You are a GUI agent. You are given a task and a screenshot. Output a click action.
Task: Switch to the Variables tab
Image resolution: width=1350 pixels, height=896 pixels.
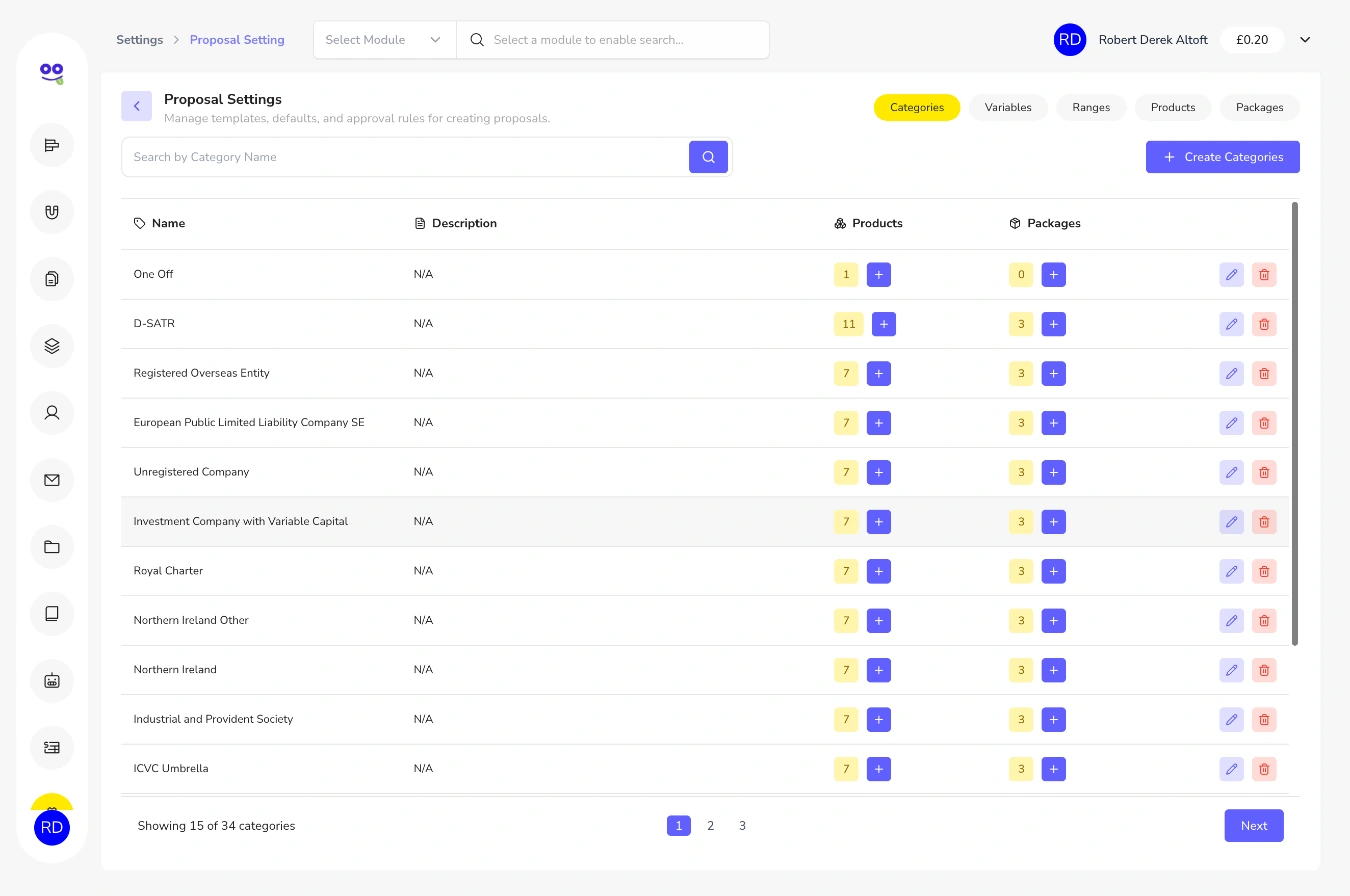1008,107
